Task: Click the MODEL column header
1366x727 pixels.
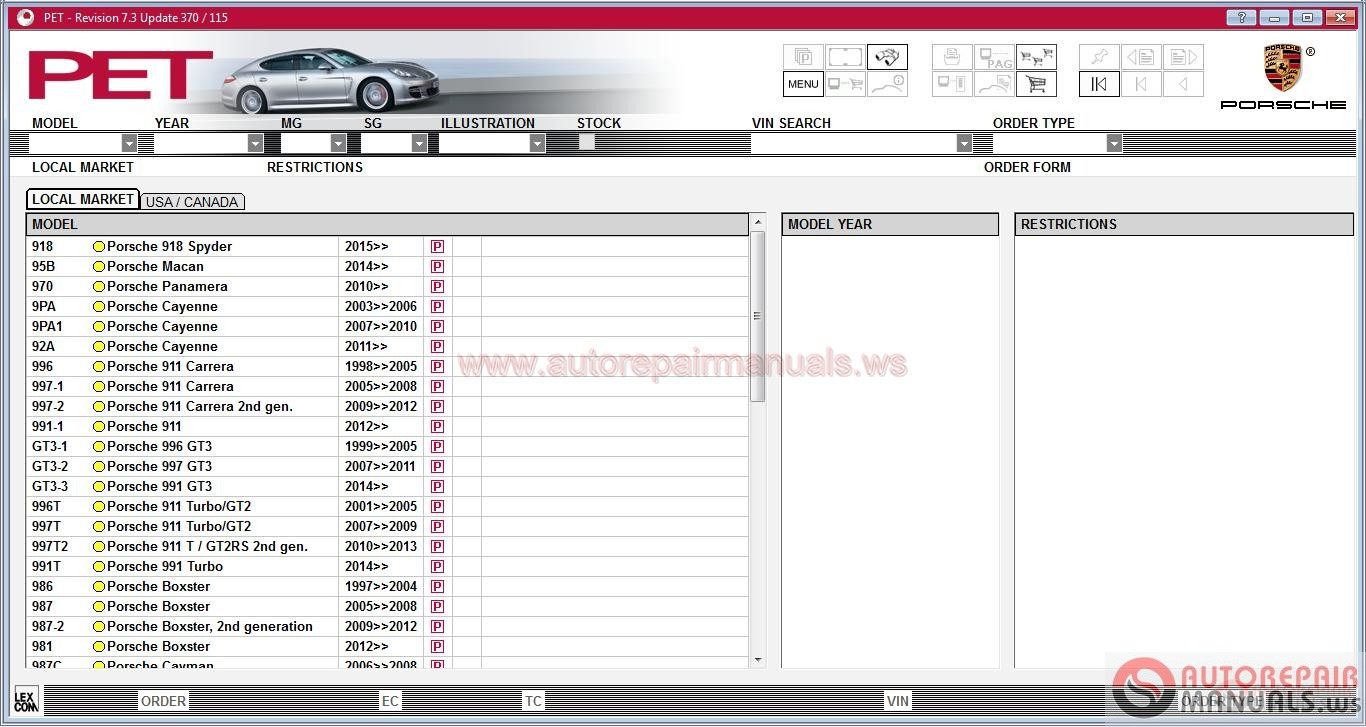Action: tap(387, 224)
